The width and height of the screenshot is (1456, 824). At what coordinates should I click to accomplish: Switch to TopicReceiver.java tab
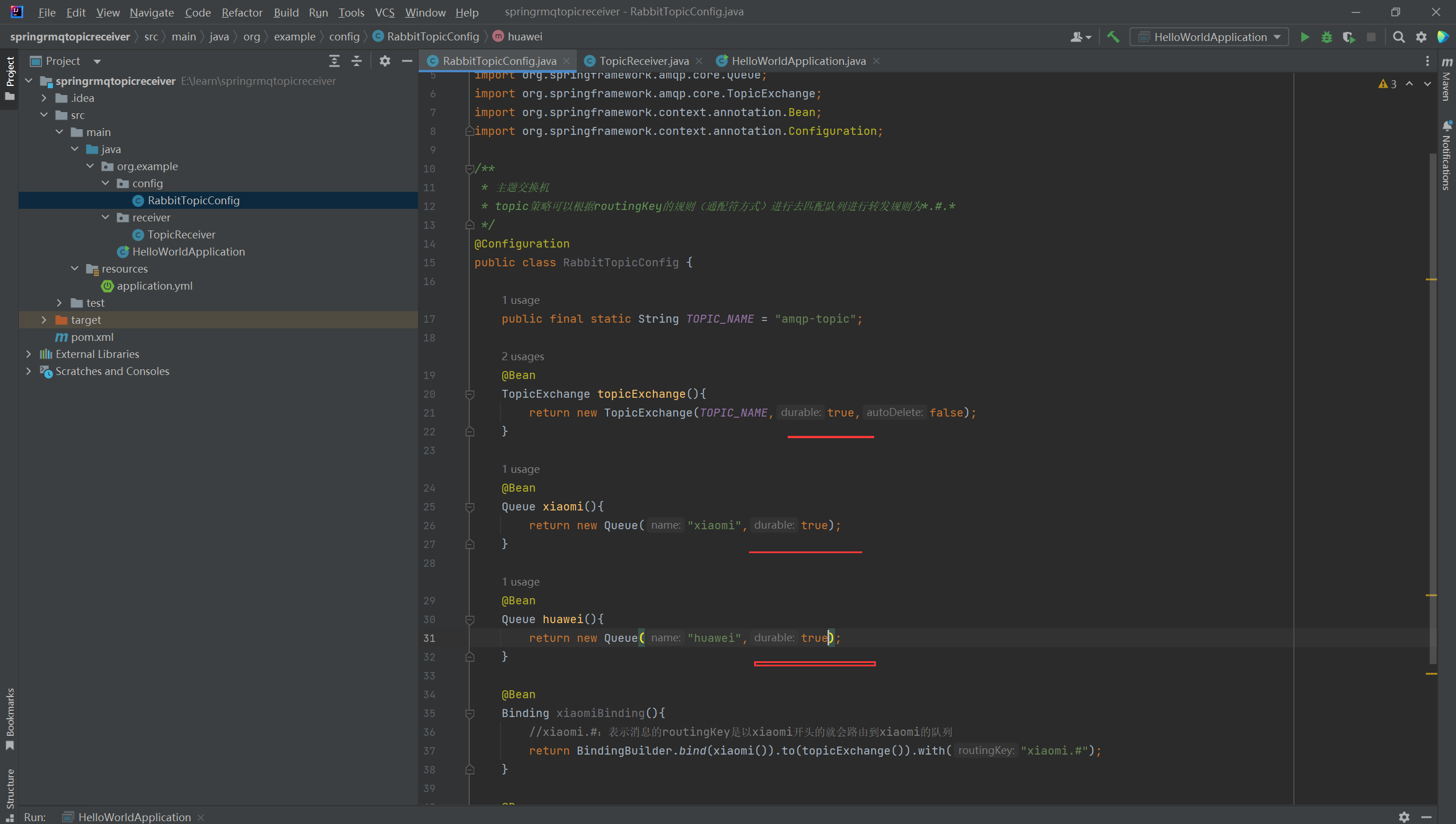[x=643, y=61]
